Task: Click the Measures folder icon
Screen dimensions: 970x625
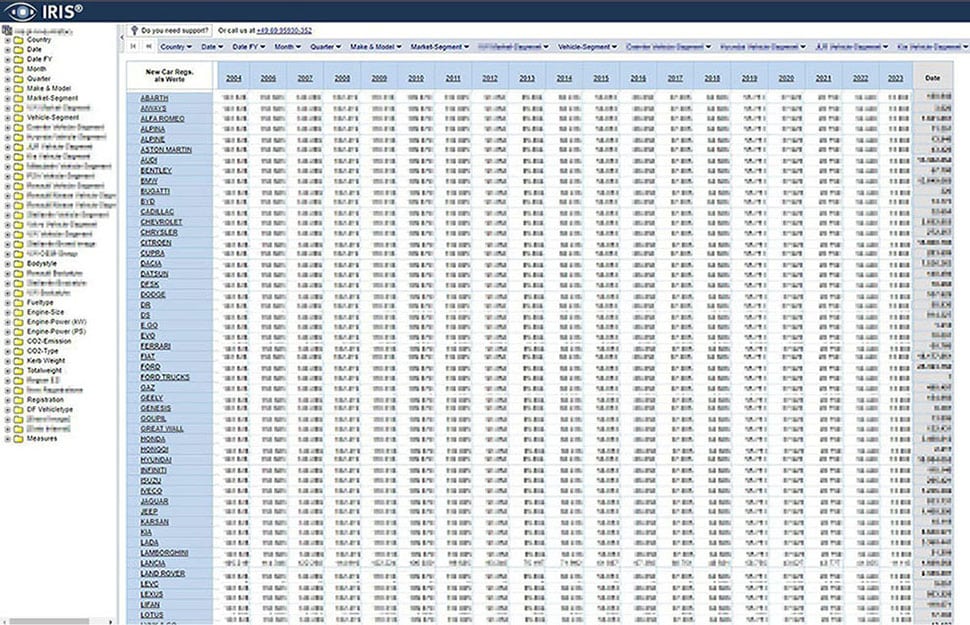Action: pyautogui.click(x=19, y=439)
